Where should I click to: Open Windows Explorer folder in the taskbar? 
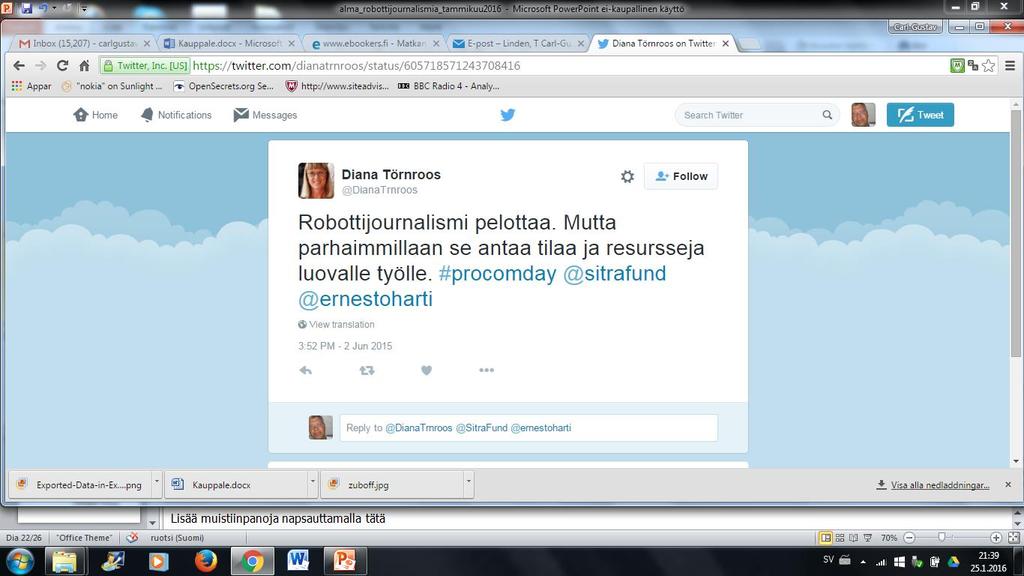coord(64,561)
